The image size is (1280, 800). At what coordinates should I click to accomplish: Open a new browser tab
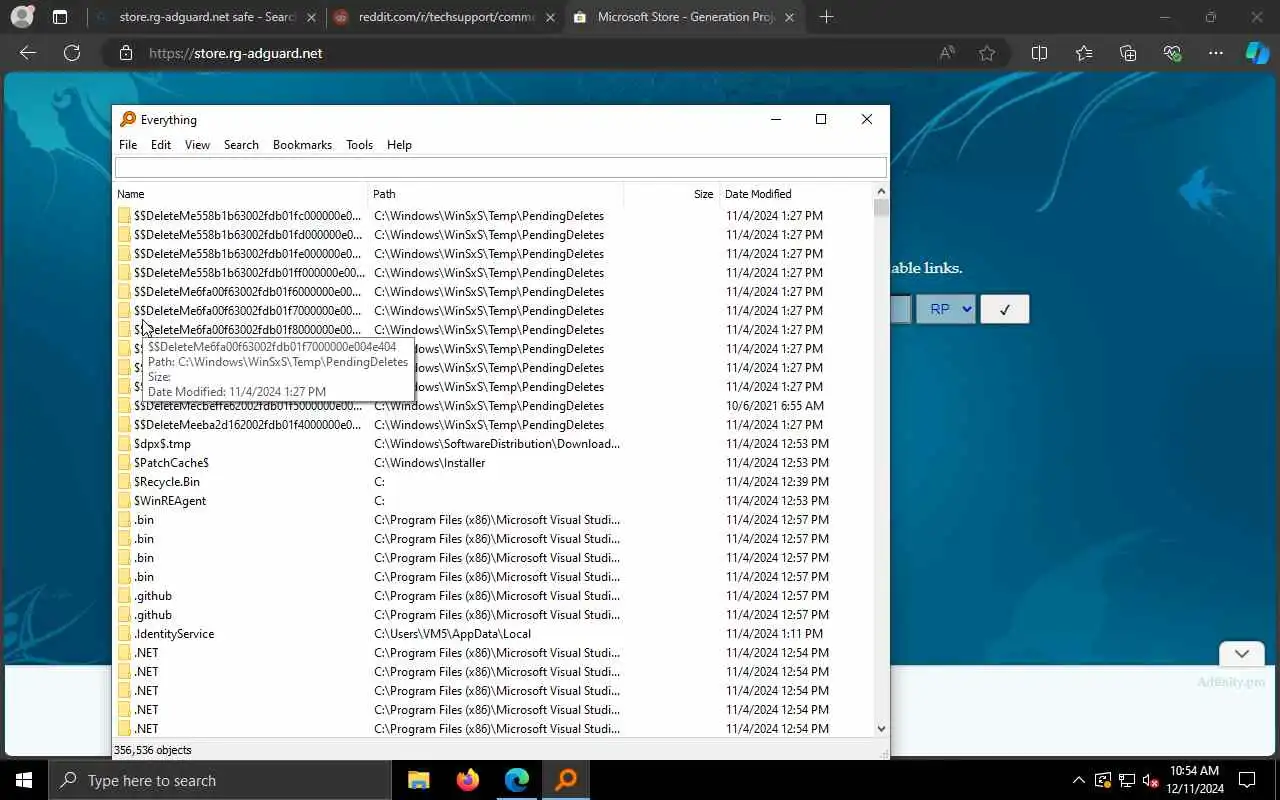pyautogui.click(x=826, y=17)
